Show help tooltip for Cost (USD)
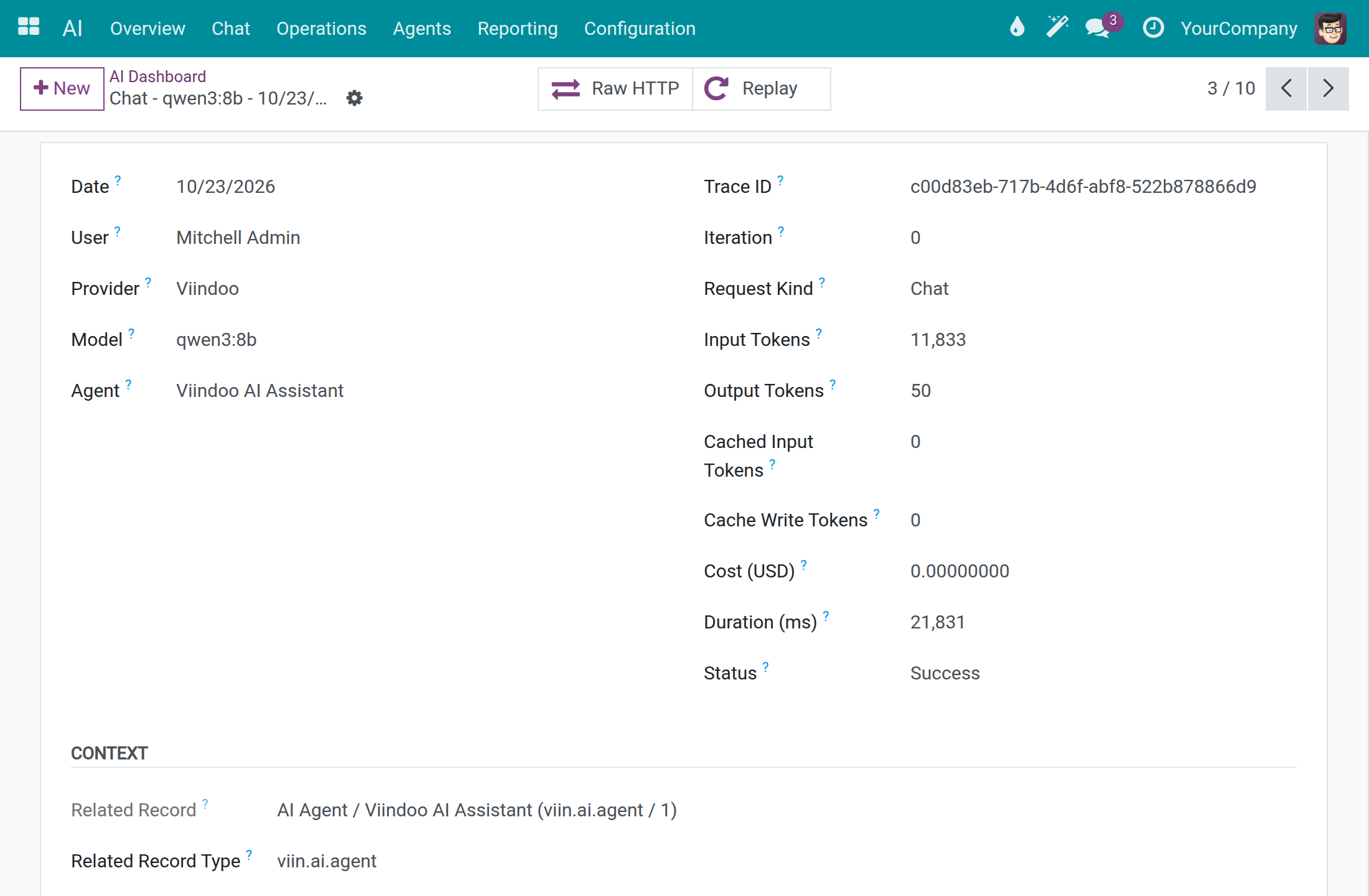Screen dimensions: 1369x896 (x=803, y=564)
